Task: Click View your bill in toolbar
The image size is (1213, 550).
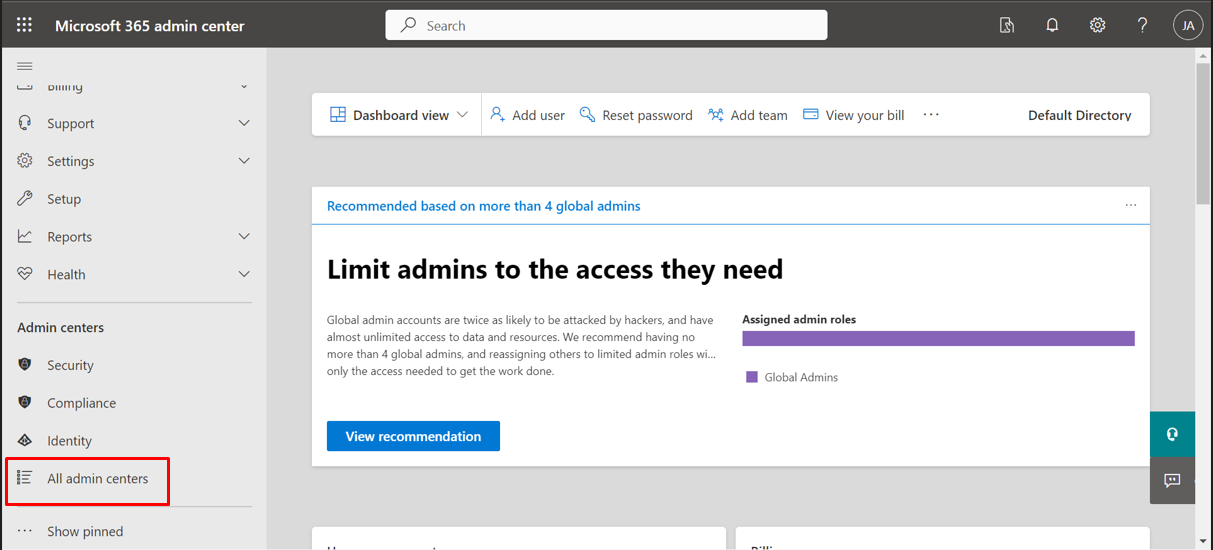Action: (x=853, y=115)
